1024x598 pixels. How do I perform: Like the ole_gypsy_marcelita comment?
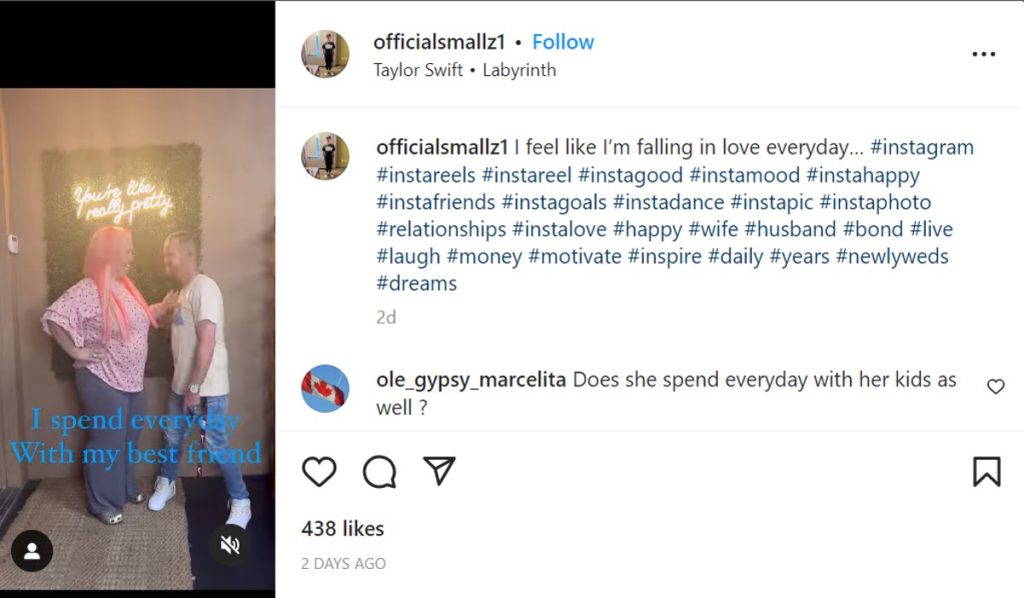point(995,386)
